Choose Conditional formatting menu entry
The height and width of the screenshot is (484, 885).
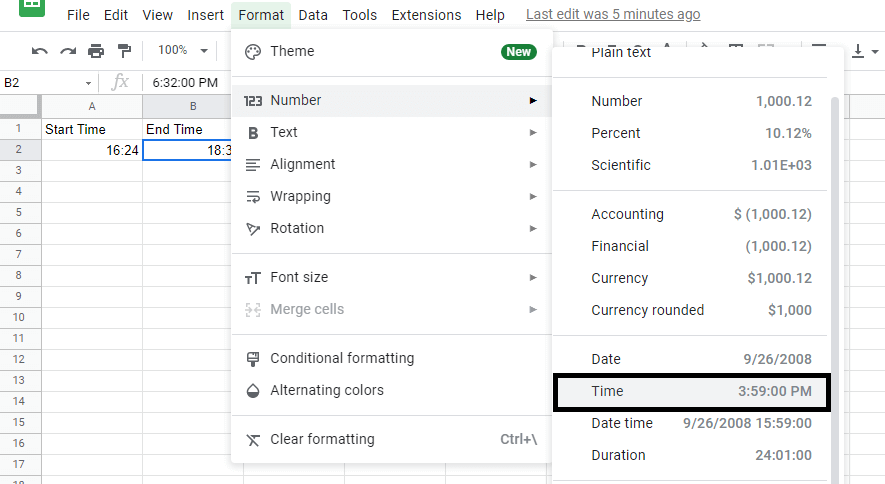pos(391,359)
